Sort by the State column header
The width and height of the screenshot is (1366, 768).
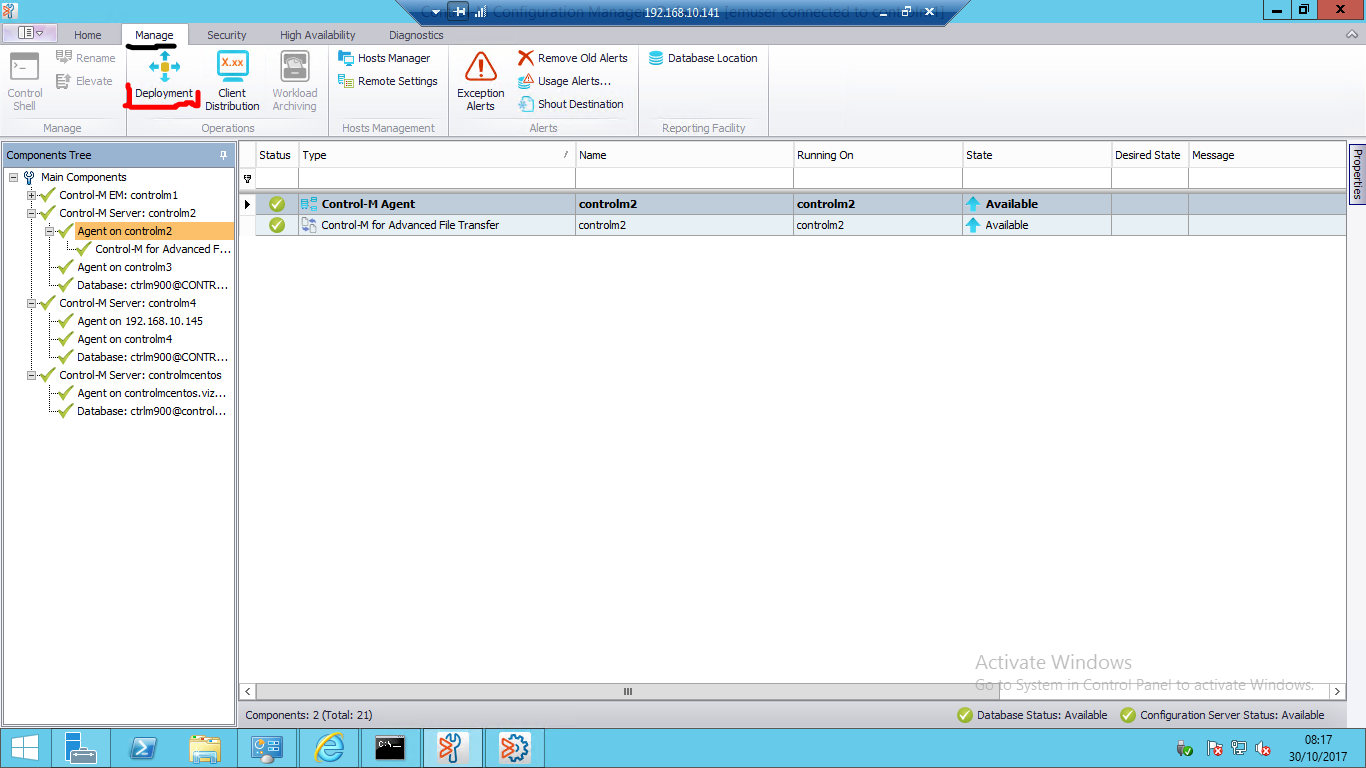1036,155
